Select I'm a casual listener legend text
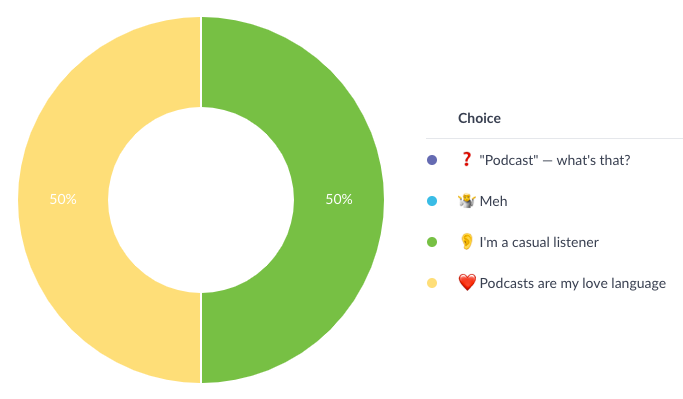Viewport: 683px width, 399px height. pyautogui.click(x=539, y=242)
